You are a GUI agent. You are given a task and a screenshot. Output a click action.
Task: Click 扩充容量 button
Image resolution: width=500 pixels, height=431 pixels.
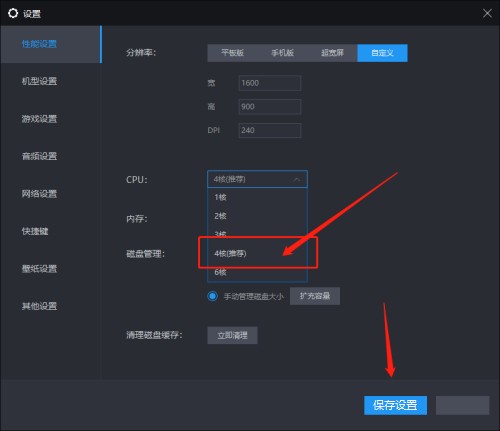[315, 296]
